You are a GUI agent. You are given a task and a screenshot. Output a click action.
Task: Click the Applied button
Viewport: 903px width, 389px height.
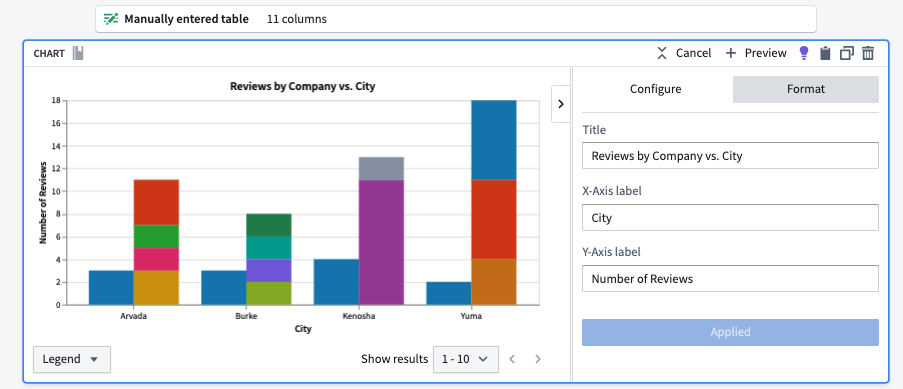(x=730, y=333)
